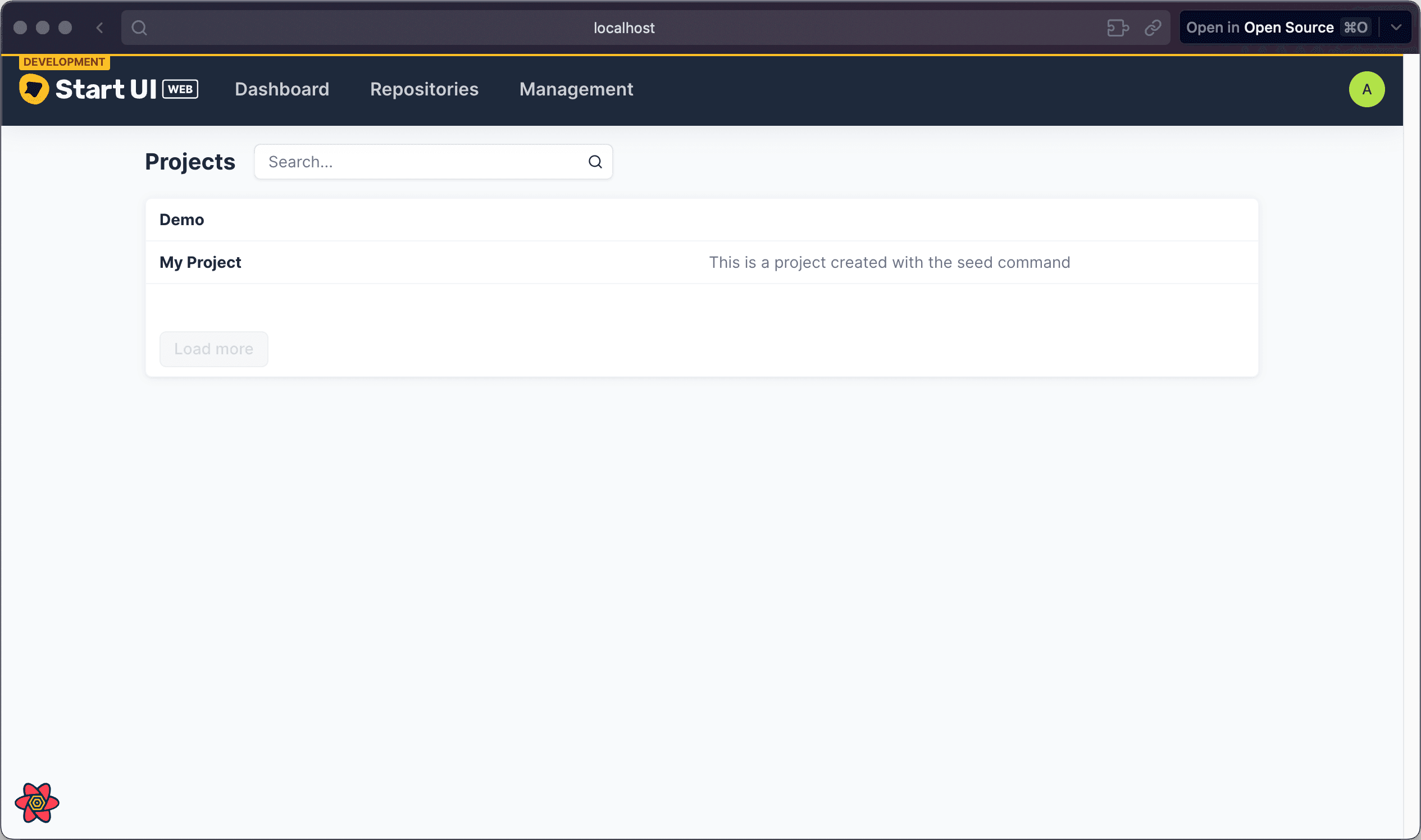Toggle the DEVELOPMENT environment badge
The height and width of the screenshot is (840, 1421).
(62, 62)
